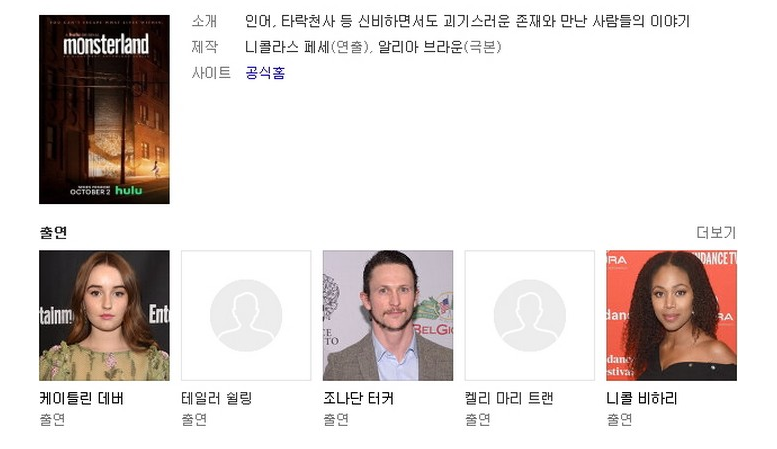The height and width of the screenshot is (449, 777).
Task: Select the cast name 켈리 마리 트랜
Action: (509, 398)
